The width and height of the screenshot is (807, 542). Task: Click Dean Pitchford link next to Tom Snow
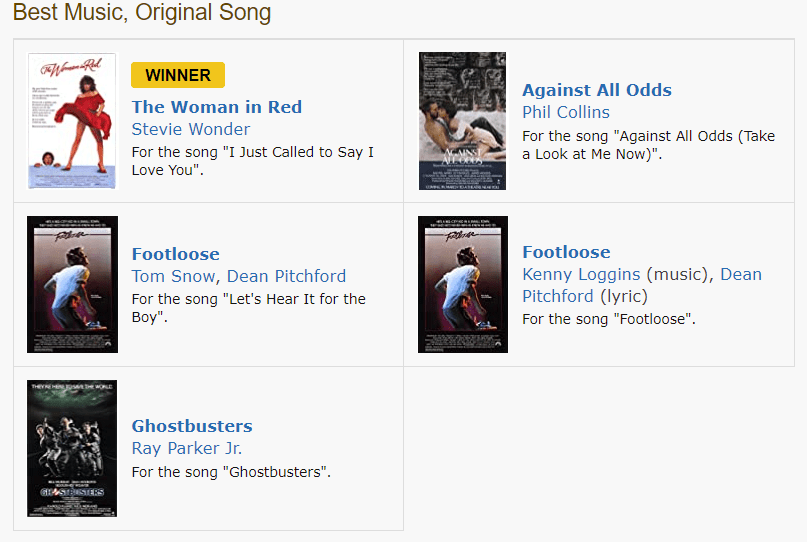coord(286,276)
